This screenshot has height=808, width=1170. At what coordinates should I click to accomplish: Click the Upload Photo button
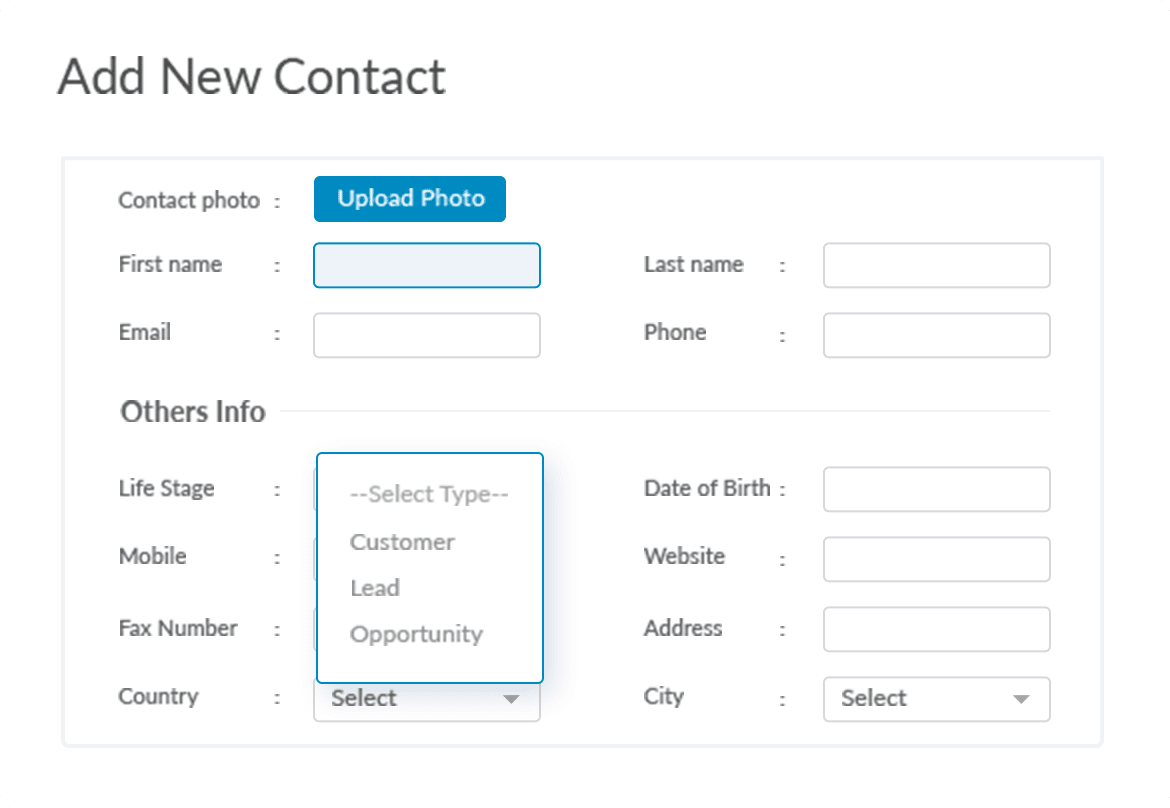[410, 199]
